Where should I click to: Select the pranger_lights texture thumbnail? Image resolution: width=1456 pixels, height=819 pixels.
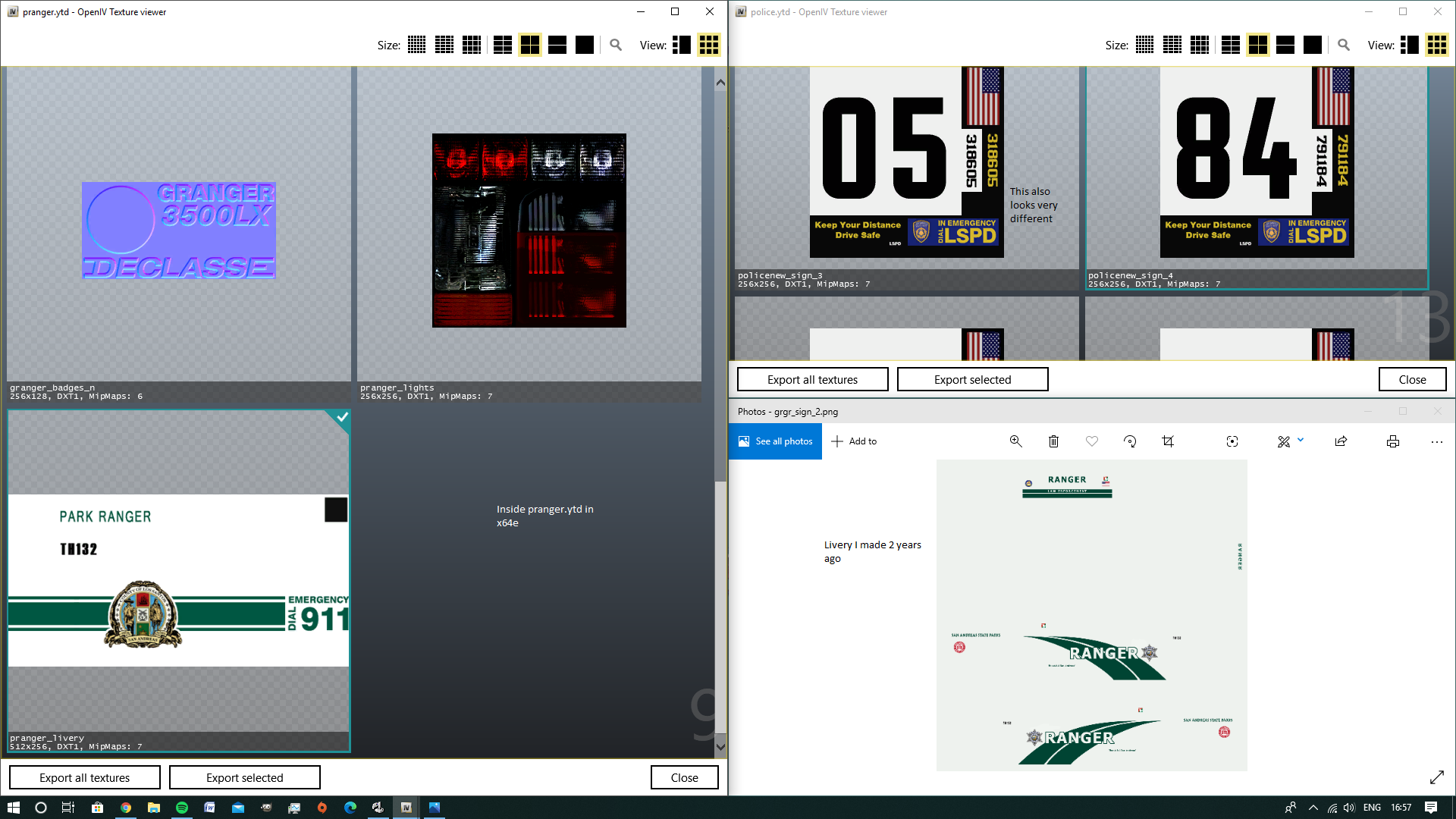click(529, 231)
